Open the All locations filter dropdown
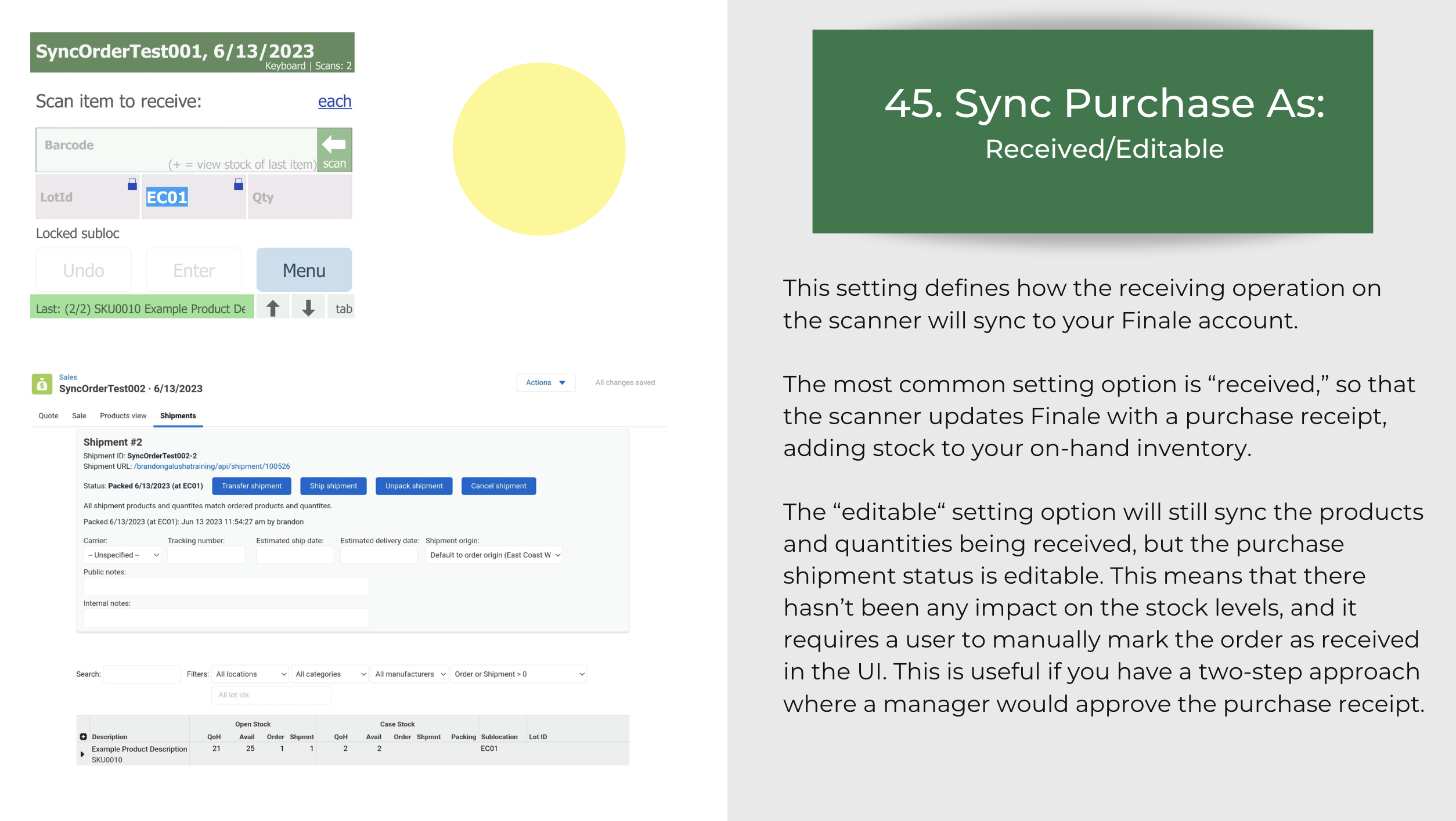Image resolution: width=1456 pixels, height=821 pixels. (250, 674)
